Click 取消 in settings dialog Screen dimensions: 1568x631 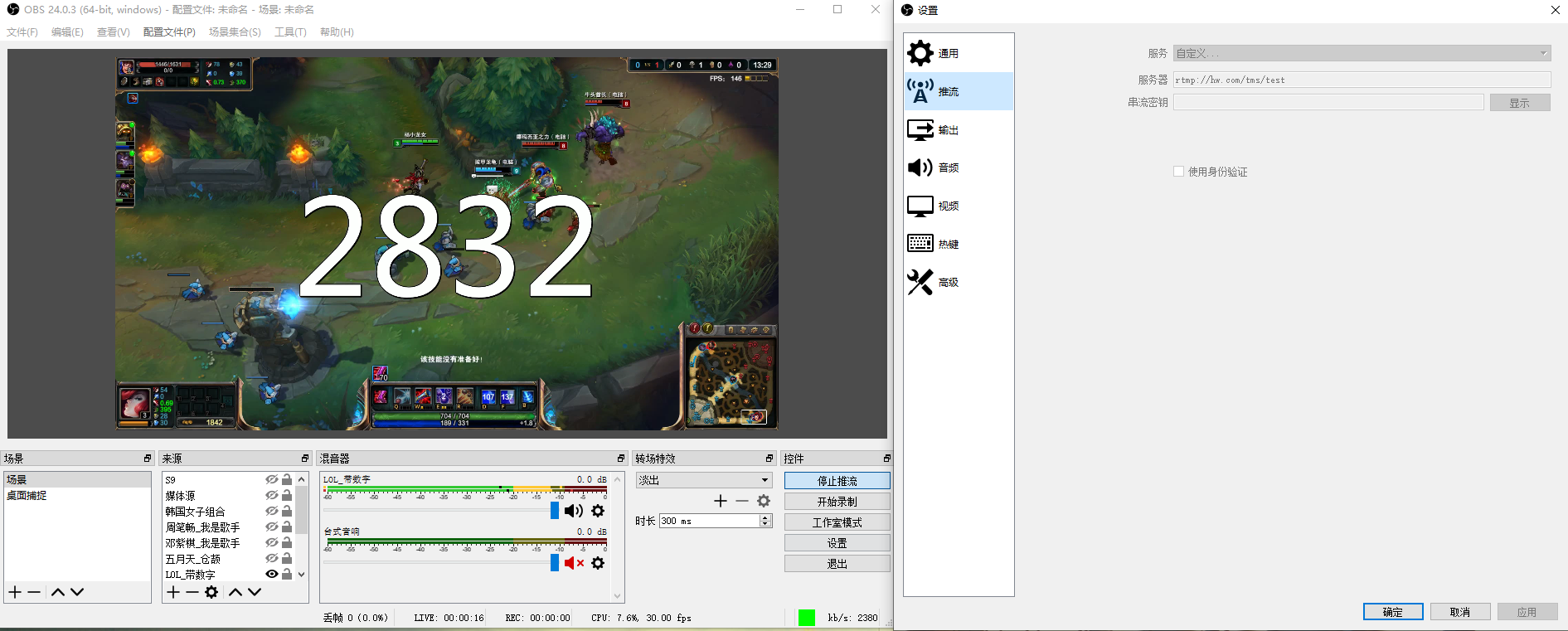tap(1460, 612)
